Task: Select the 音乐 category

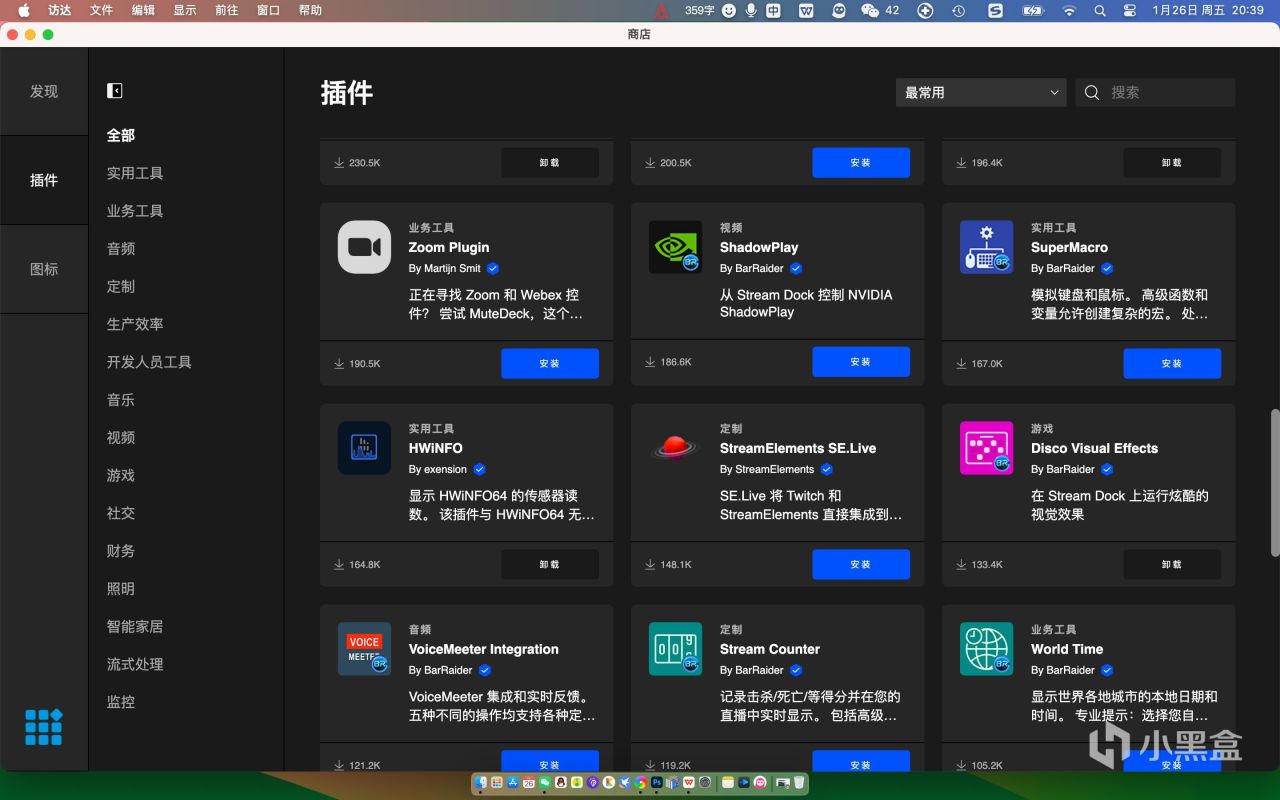Action: coord(121,400)
